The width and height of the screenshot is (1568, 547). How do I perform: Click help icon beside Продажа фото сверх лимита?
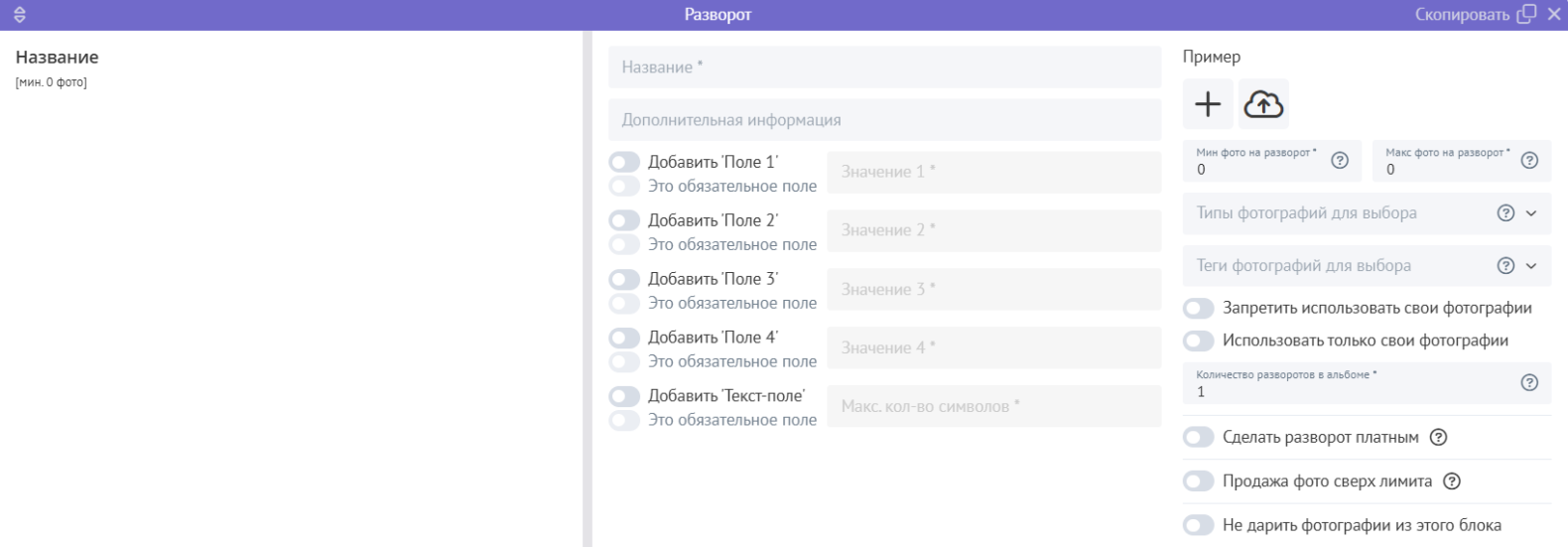(1452, 481)
